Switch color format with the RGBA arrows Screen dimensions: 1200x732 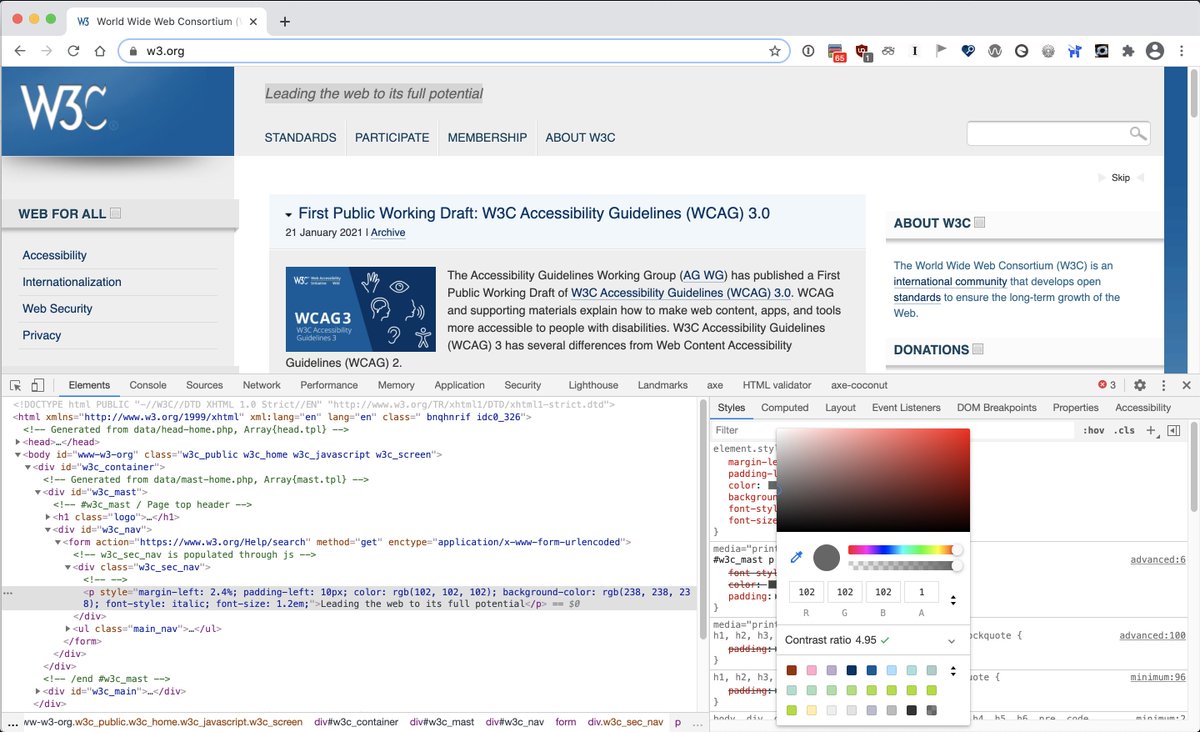click(x=953, y=600)
